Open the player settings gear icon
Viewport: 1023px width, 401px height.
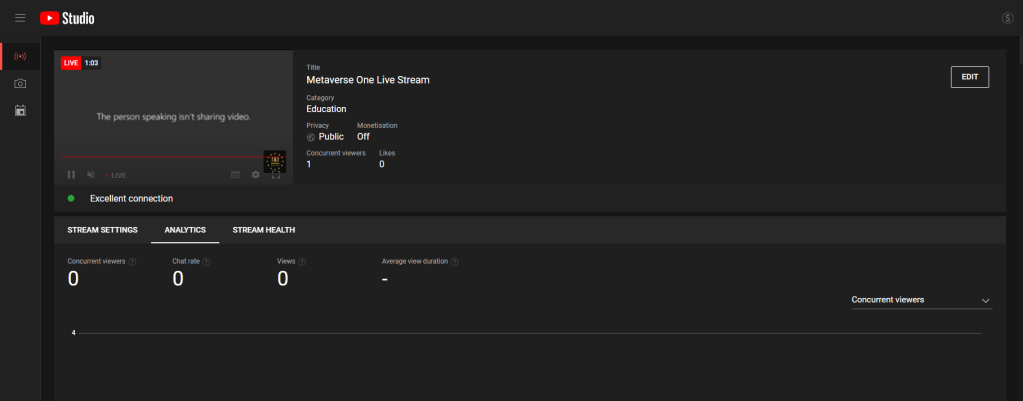click(256, 174)
